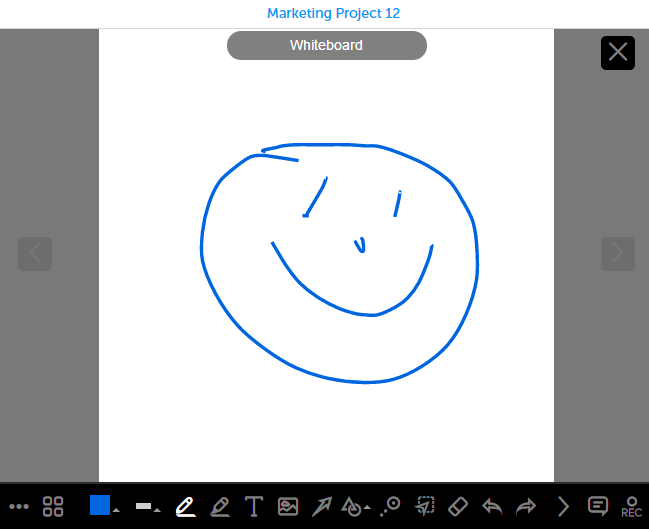
Task: Select the eraser tool
Action: 458,506
